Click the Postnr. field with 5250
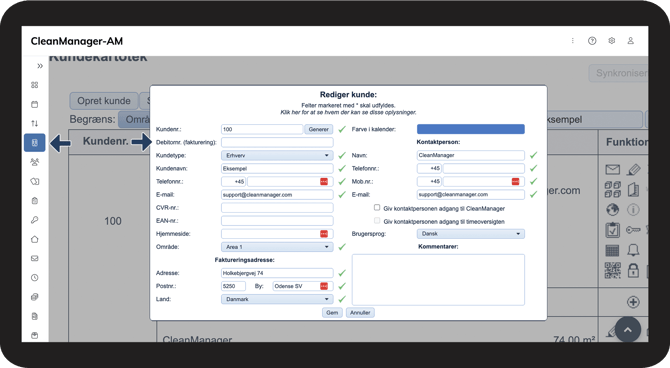This screenshot has height=368, width=670. tap(233, 286)
